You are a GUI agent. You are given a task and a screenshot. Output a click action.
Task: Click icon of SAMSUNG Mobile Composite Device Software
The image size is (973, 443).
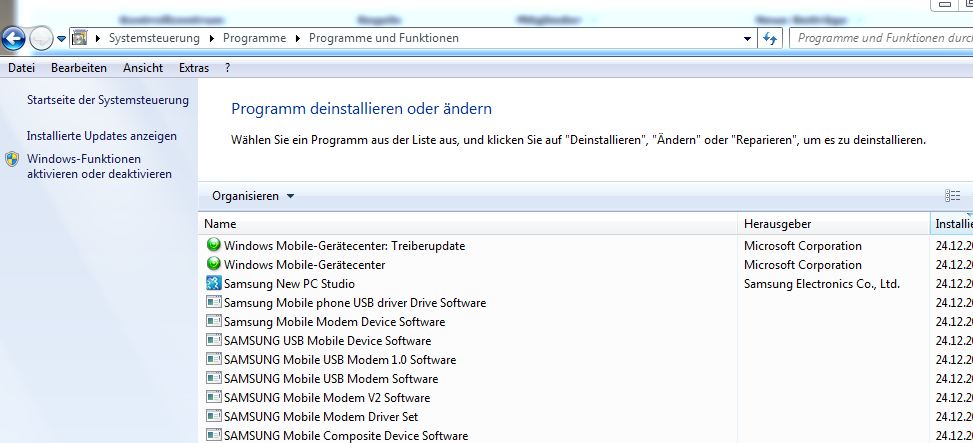(x=213, y=435)
